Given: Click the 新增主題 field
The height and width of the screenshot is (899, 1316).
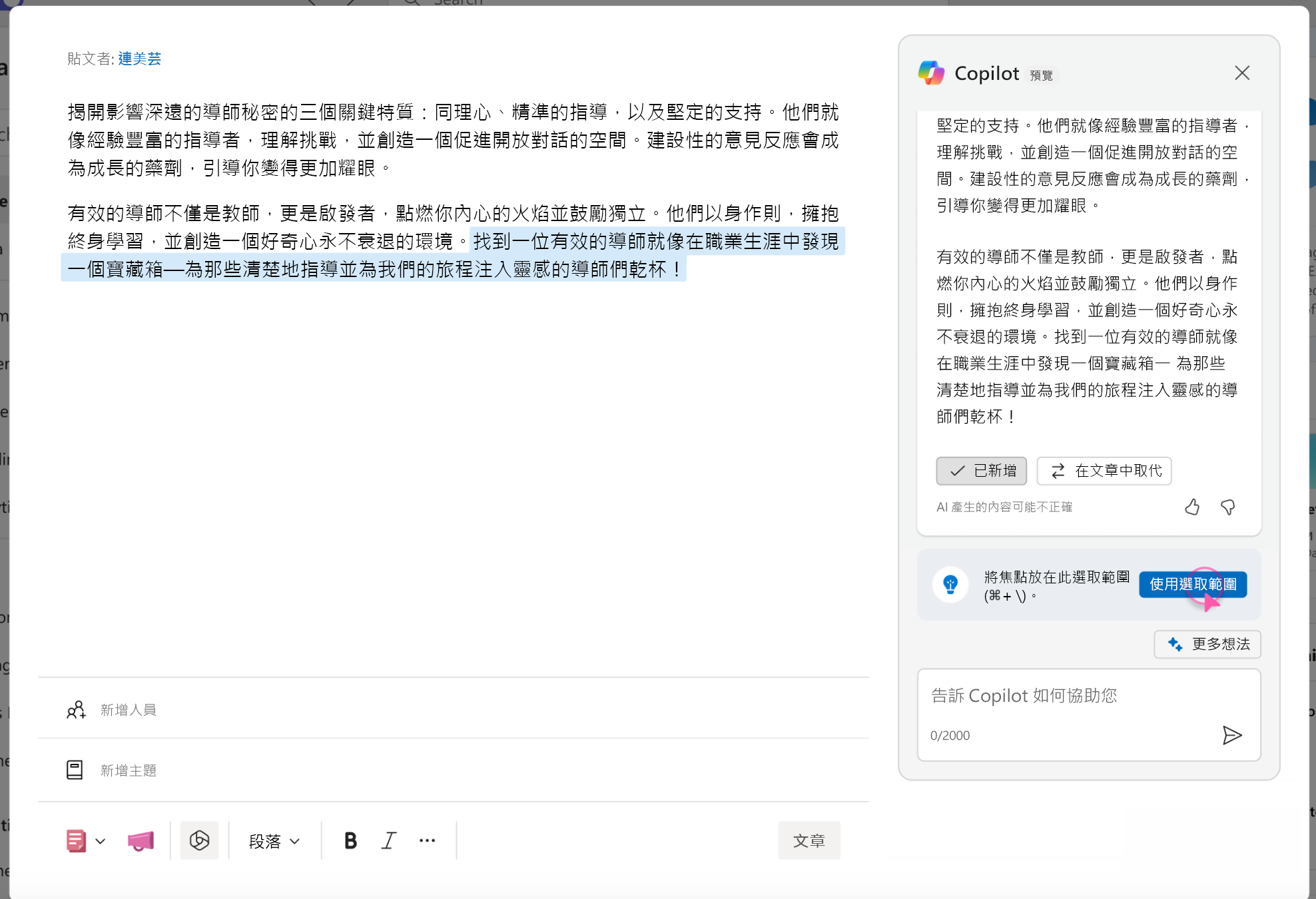Looking at the screenshot, I should 454,770.
